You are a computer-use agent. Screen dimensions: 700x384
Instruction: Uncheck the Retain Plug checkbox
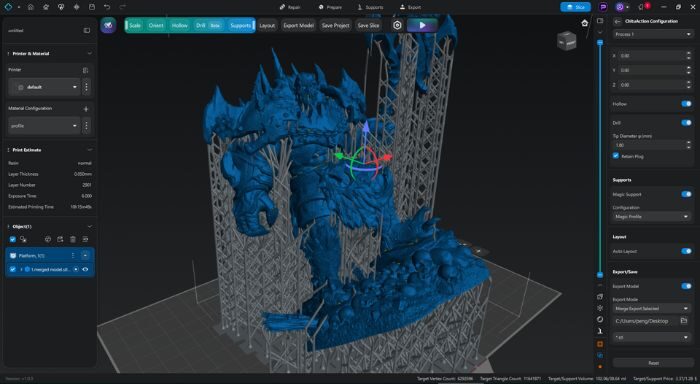[x=616, y=156]
